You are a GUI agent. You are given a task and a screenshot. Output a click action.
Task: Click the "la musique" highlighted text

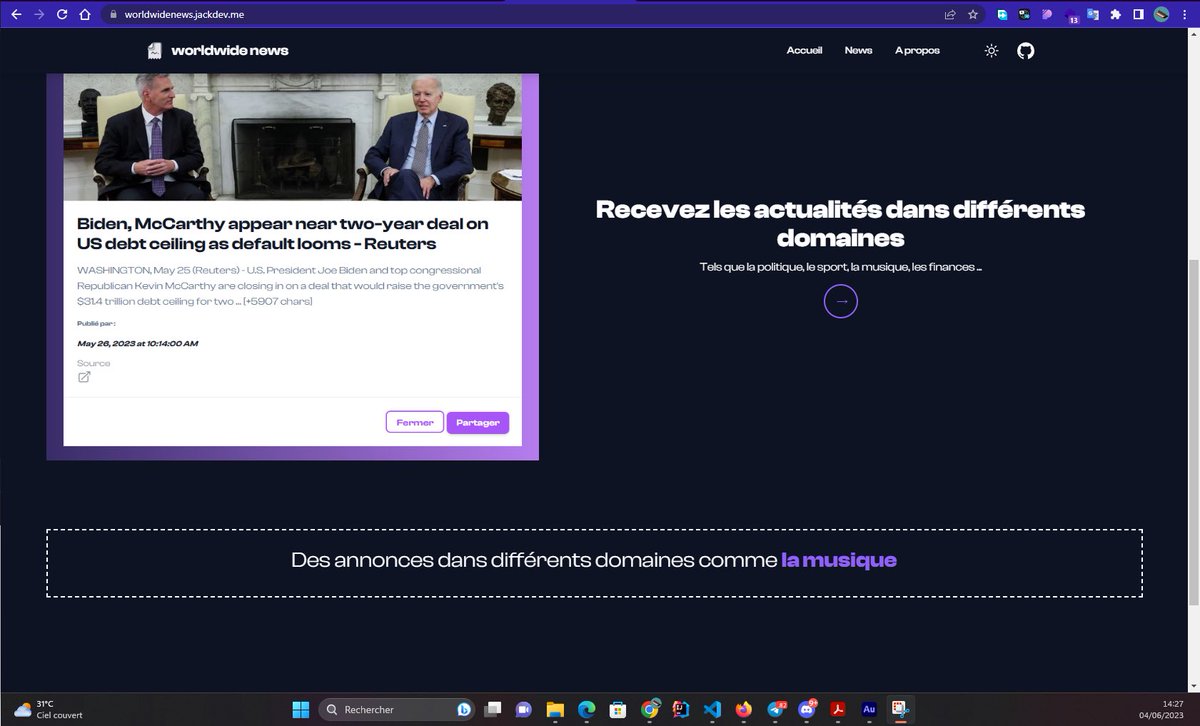tap(839, 560)
